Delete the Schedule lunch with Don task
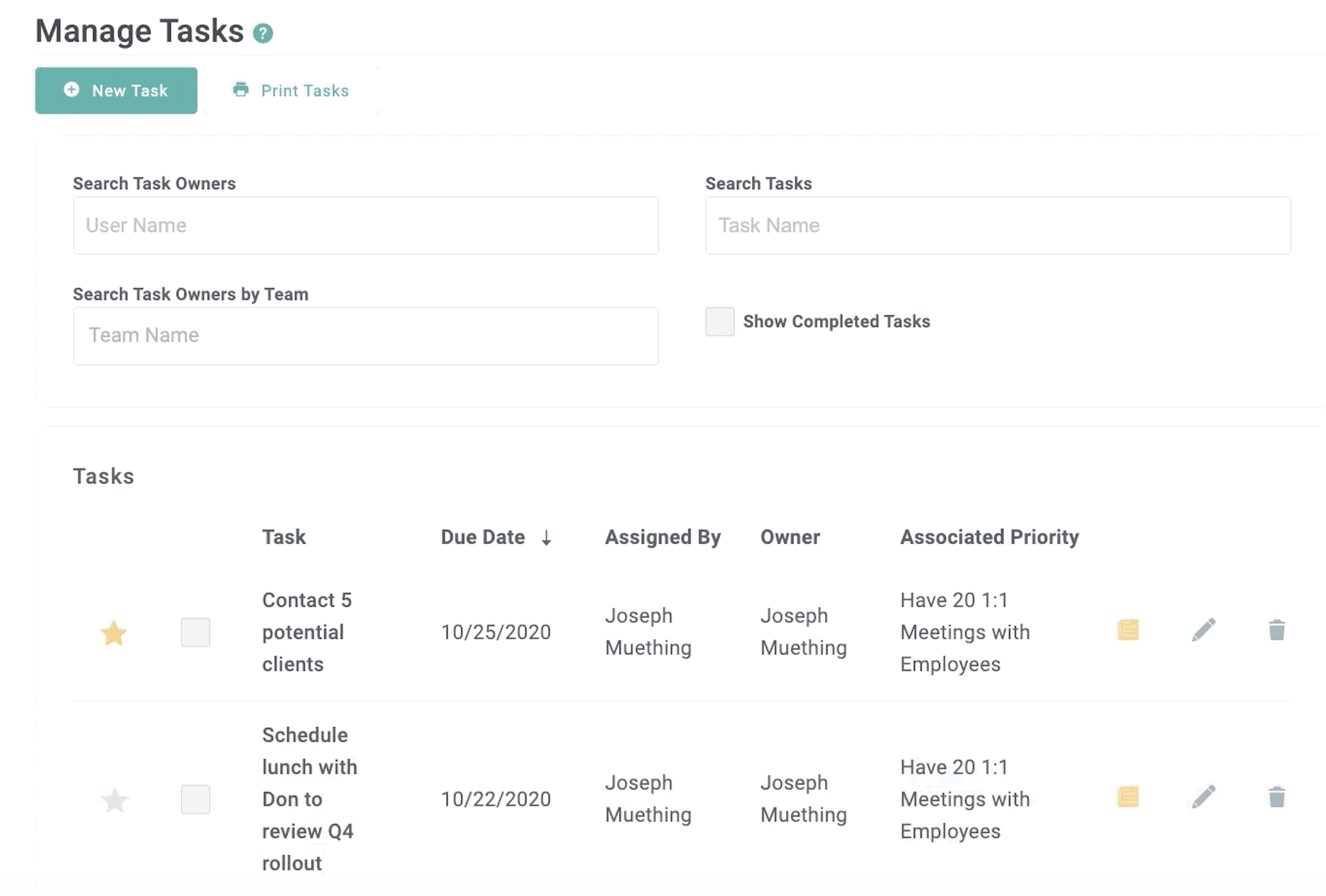The width and height of the screenshot is (1326, 896). point(1276,797)
